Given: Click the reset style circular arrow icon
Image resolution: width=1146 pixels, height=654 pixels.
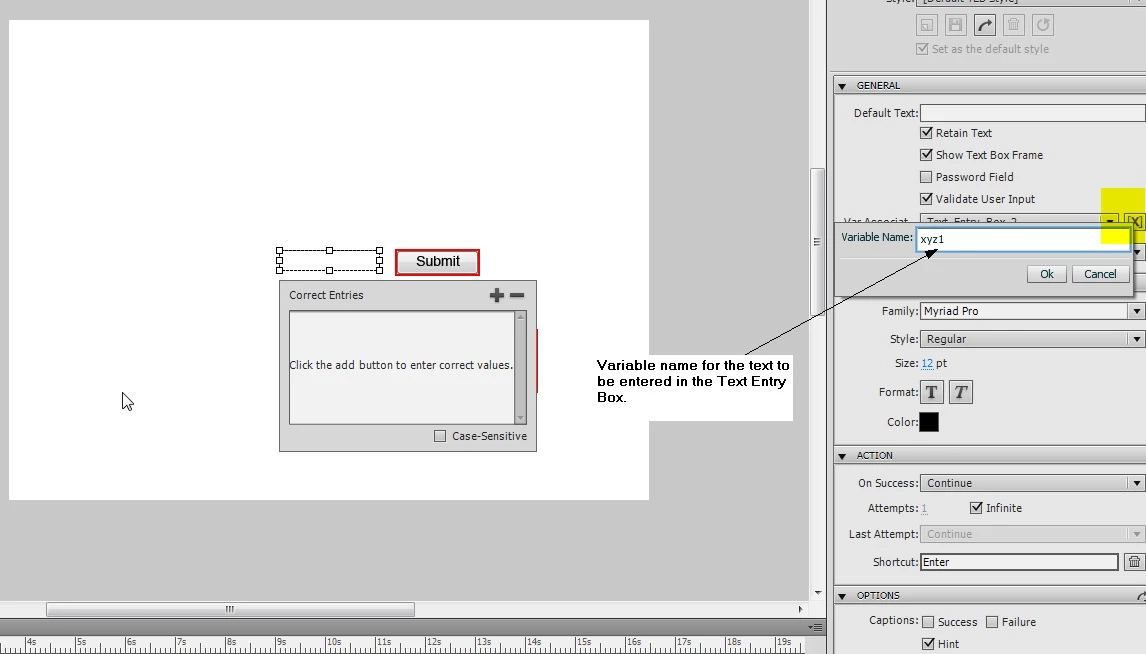Looking at the screenshot, I should pyautogui.click(x=1043, y=25).
